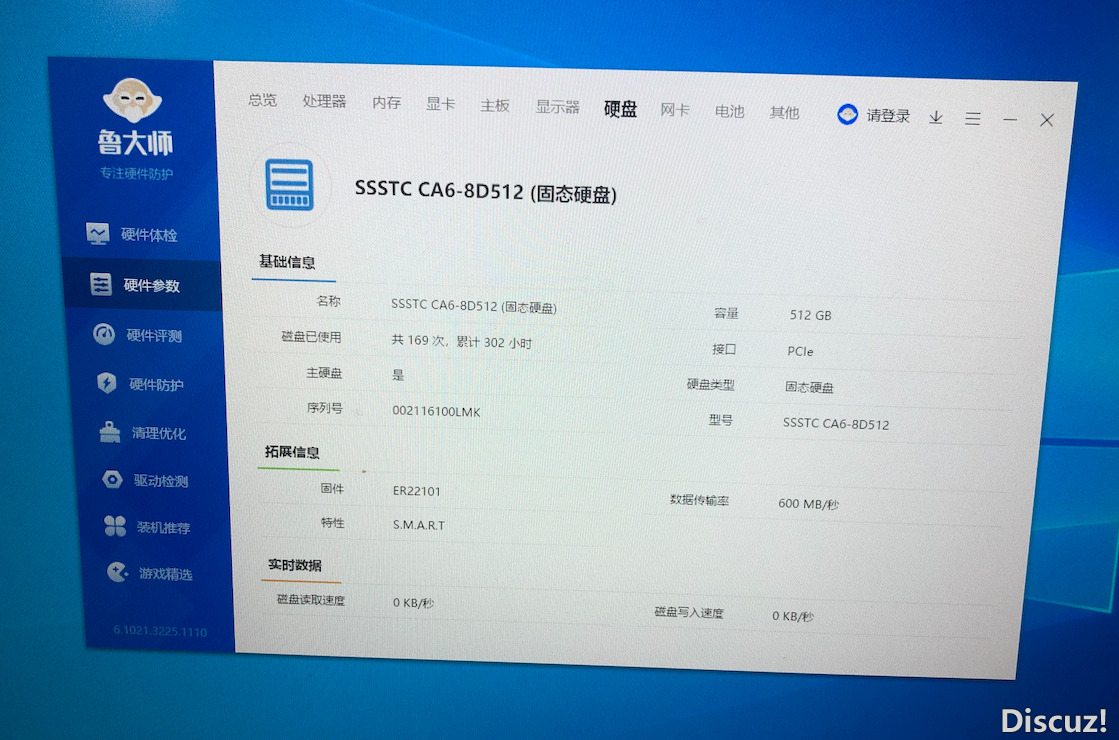Minimize the Ludashi window
The height and width of the screenshot is (740, 1119).
(1010, 120)
